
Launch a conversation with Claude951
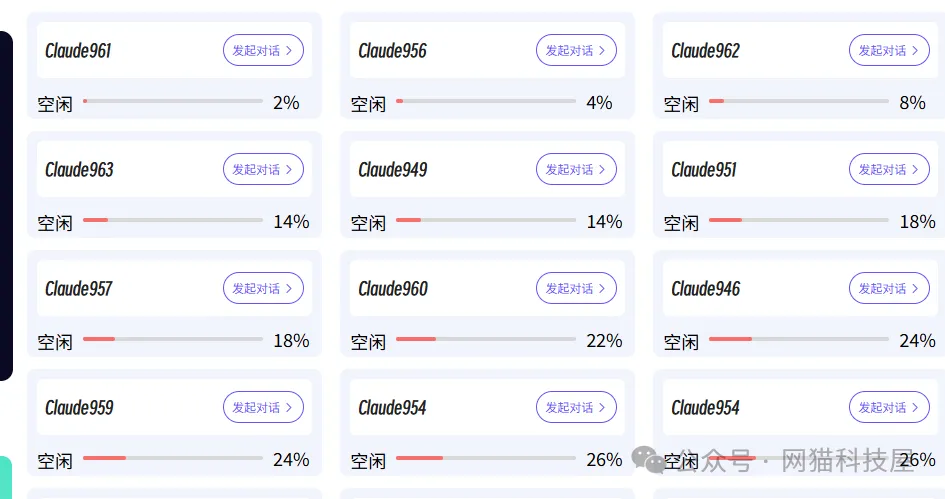point(889,169)
